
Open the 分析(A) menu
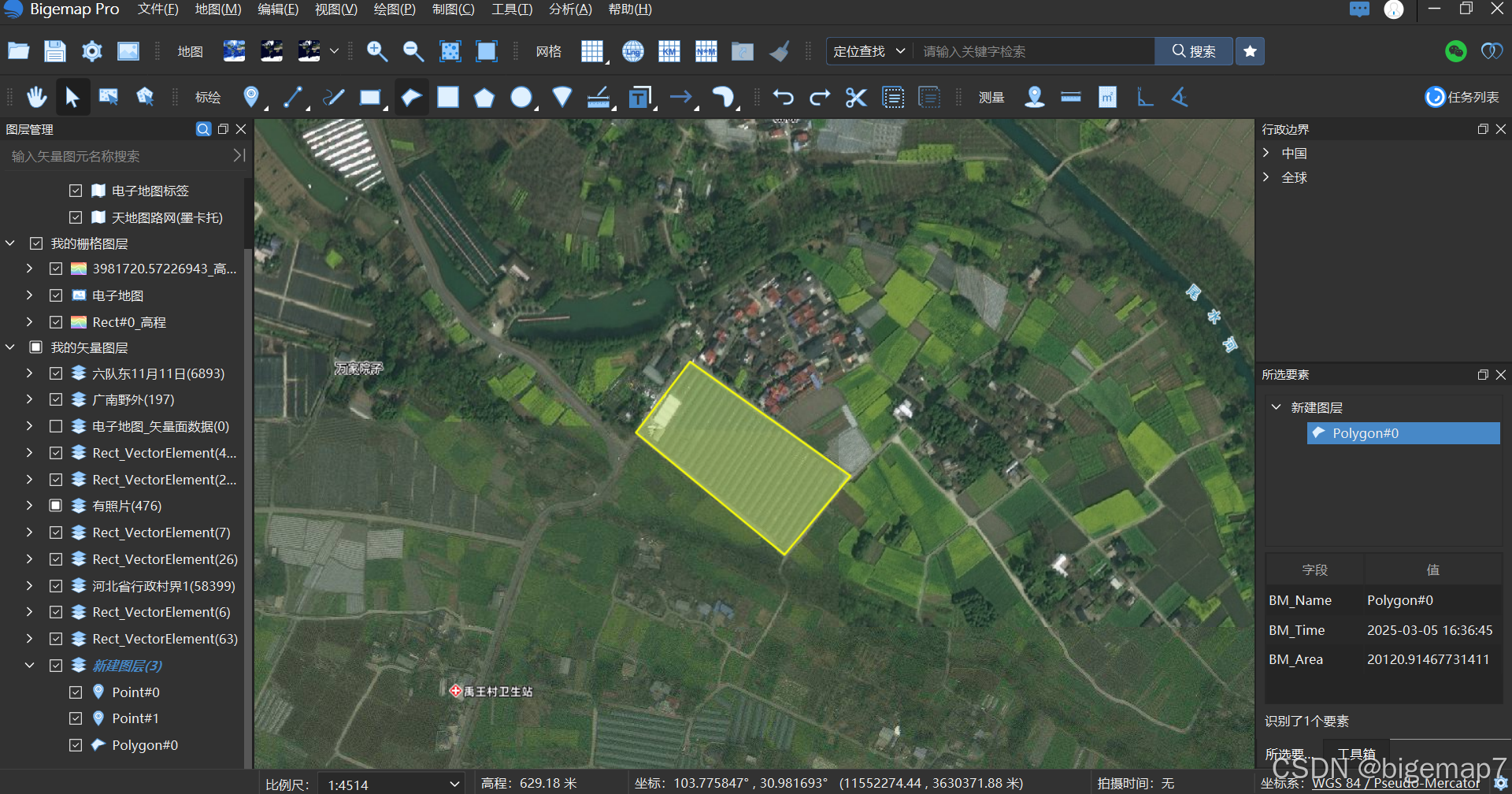click(x=570, y=9)
